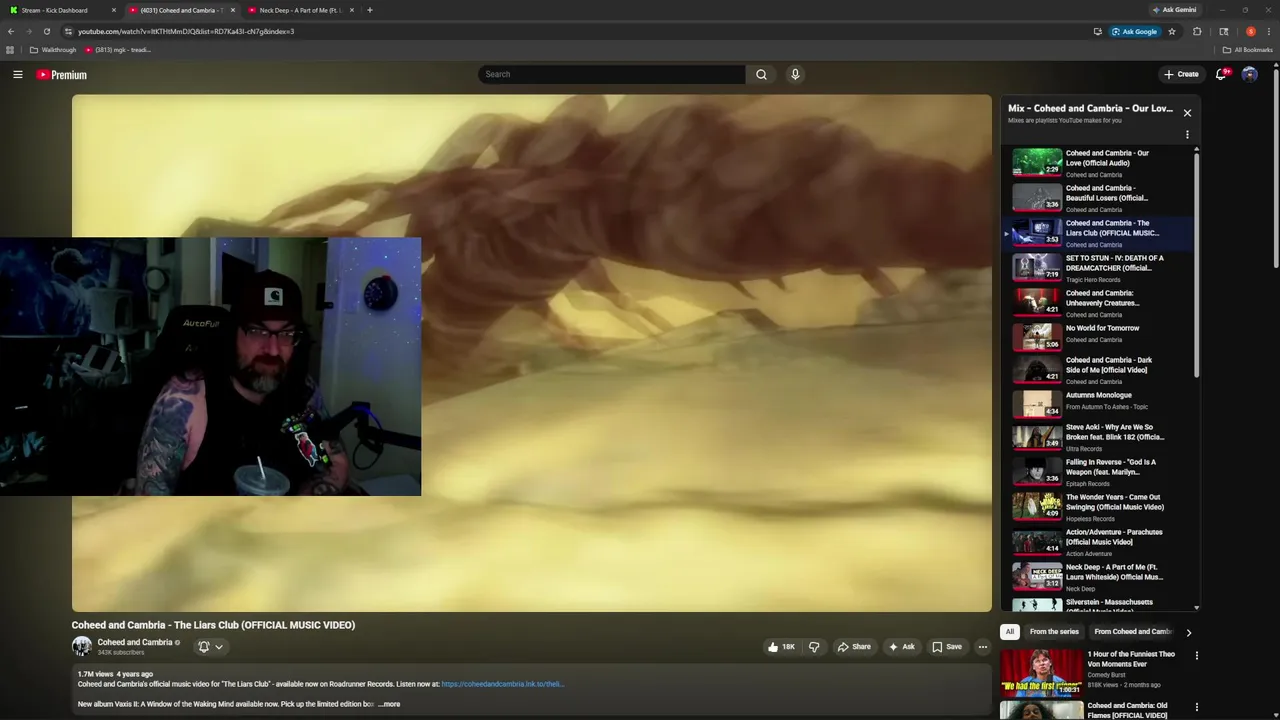Click the browser address bar URL

tap(186, 31)
